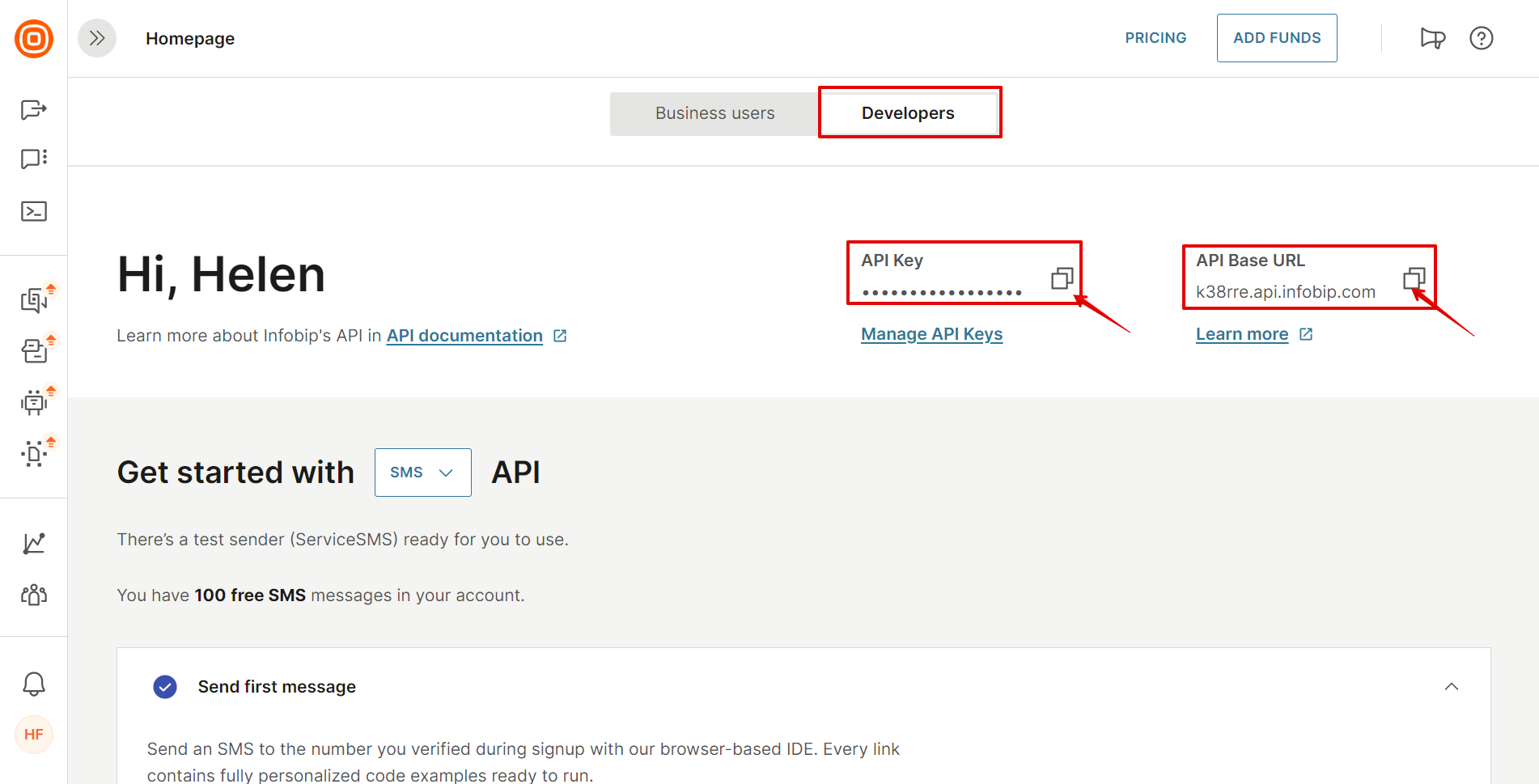Open the API documentation link

coord(464,336)
